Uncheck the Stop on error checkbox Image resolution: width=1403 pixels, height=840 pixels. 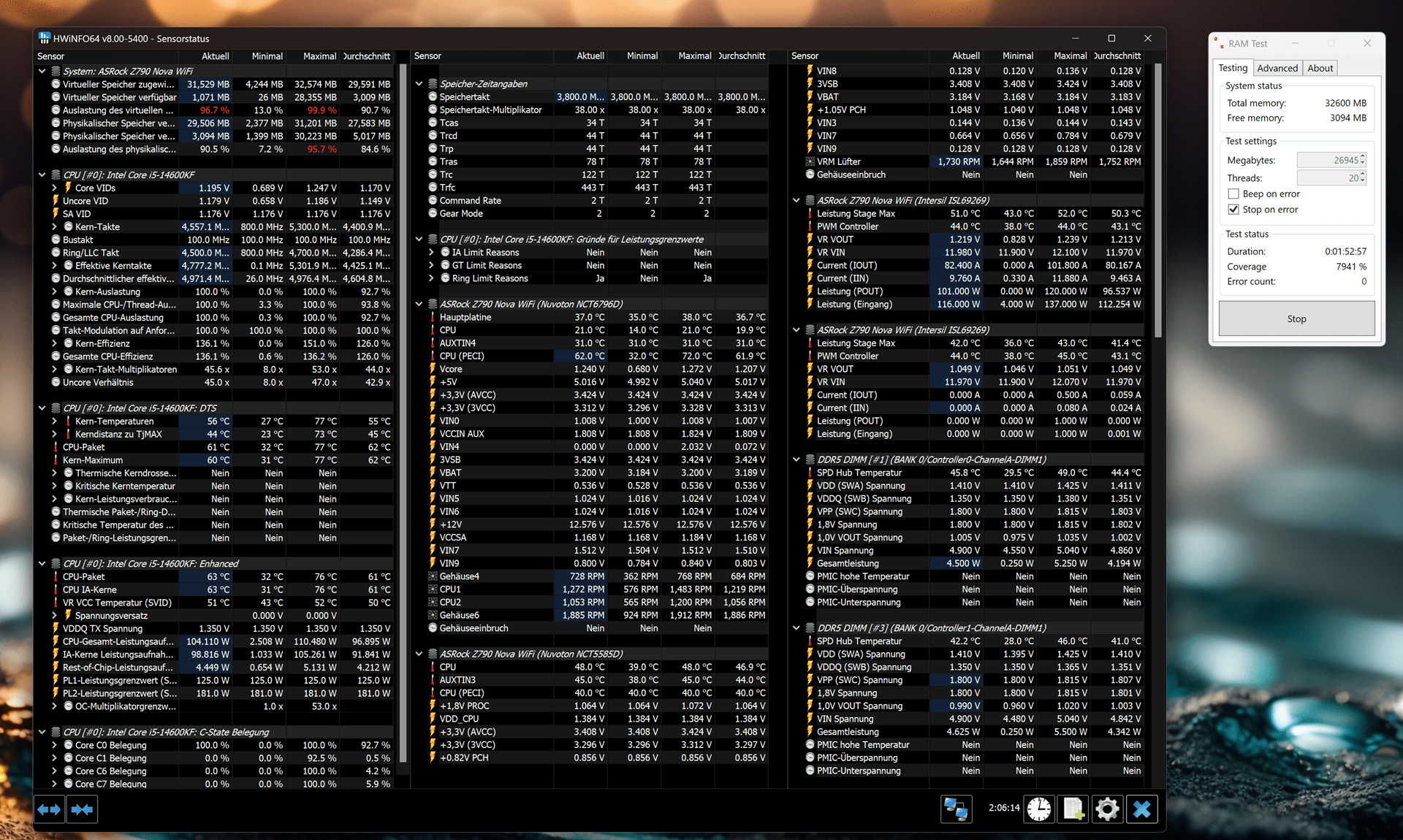[1233, 210]
